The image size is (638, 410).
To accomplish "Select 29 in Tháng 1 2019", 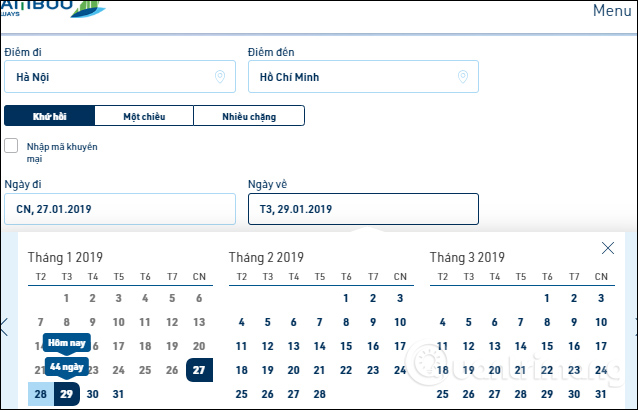I will click(67, 394).
